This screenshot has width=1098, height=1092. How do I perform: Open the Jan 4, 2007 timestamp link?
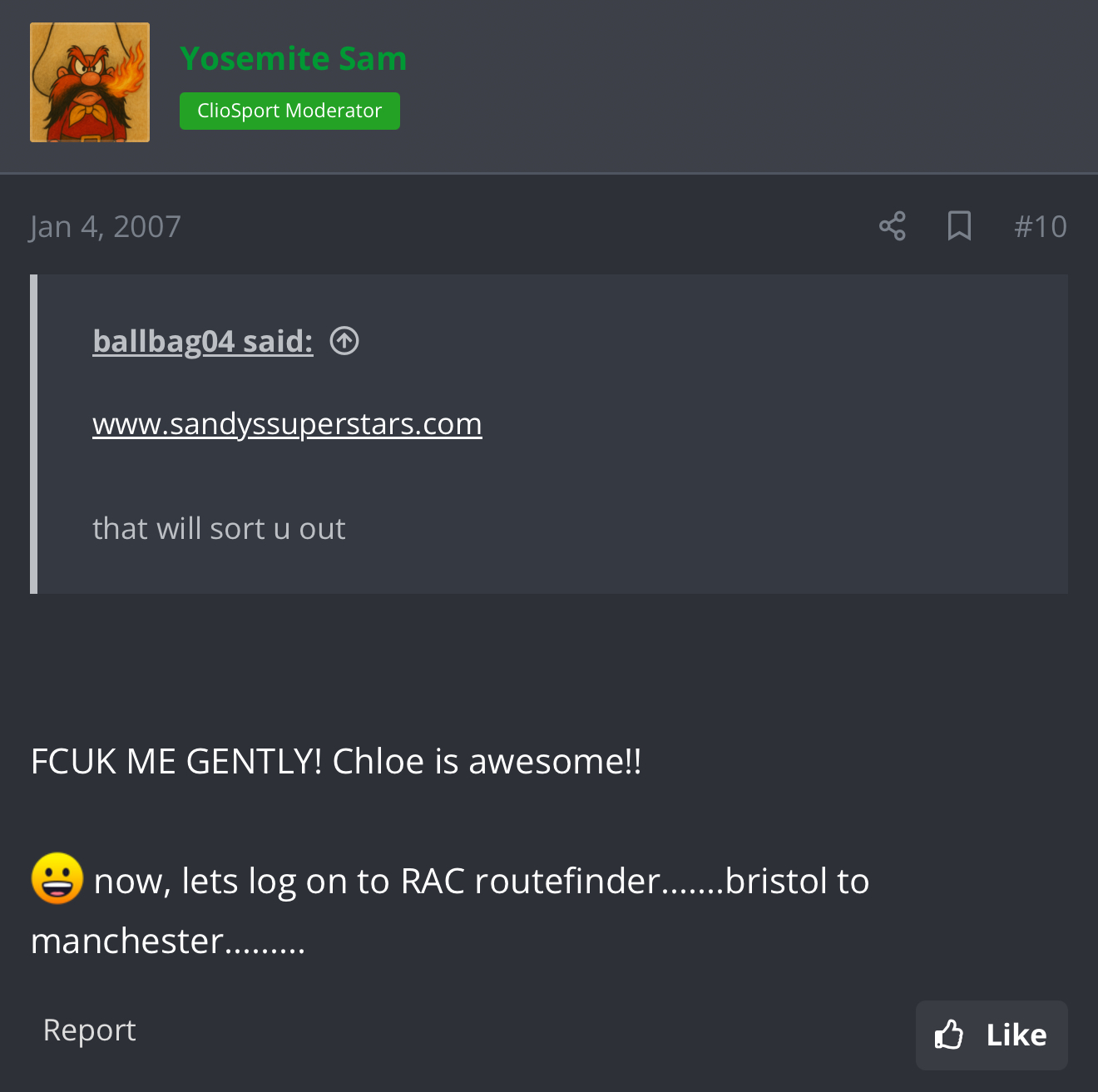coord(105,226)
